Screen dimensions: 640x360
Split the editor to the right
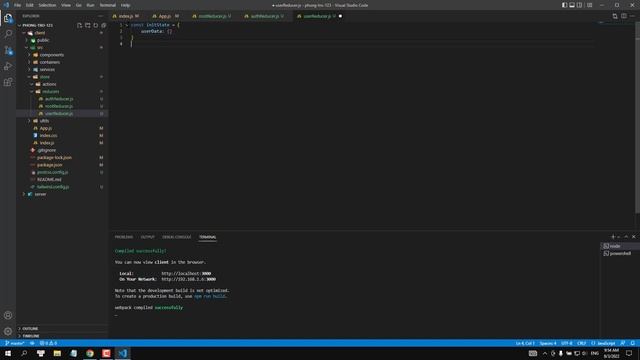[624, 16]
